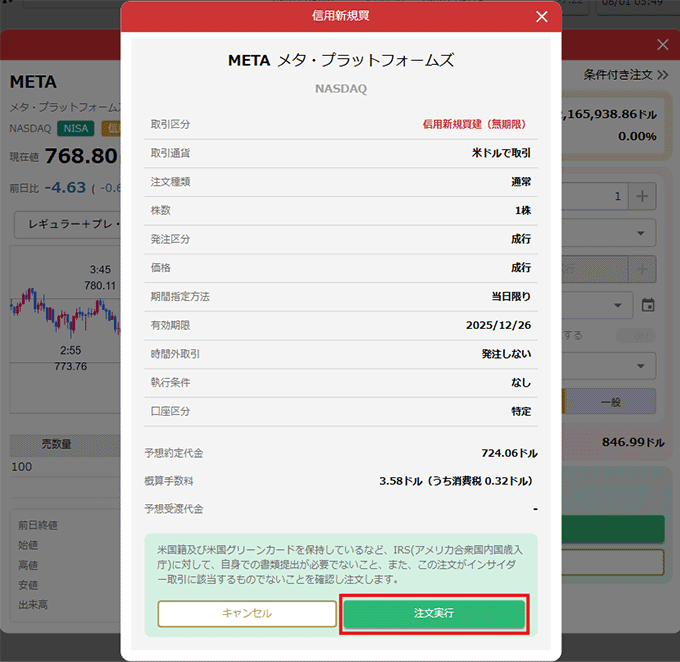
Task: Click the IRS insider-trading notice text
Action: [340, 565]
